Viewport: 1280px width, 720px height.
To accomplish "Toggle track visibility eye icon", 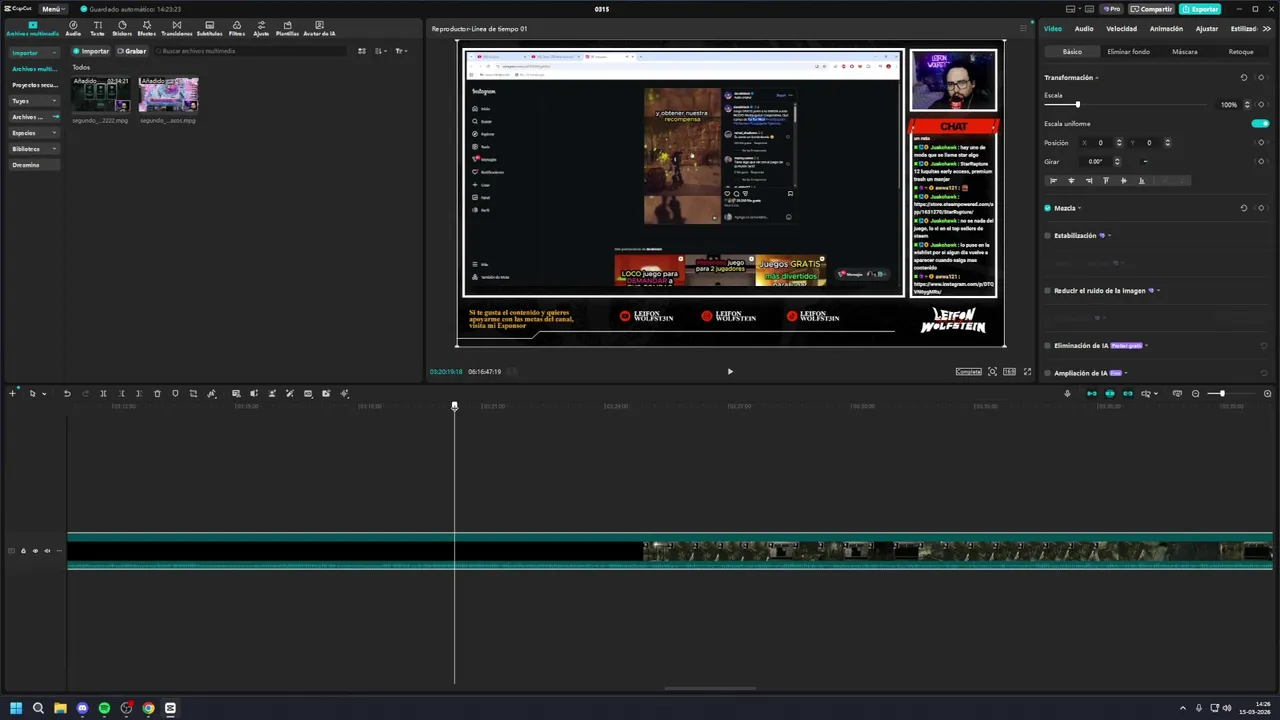I will [35, 551].
